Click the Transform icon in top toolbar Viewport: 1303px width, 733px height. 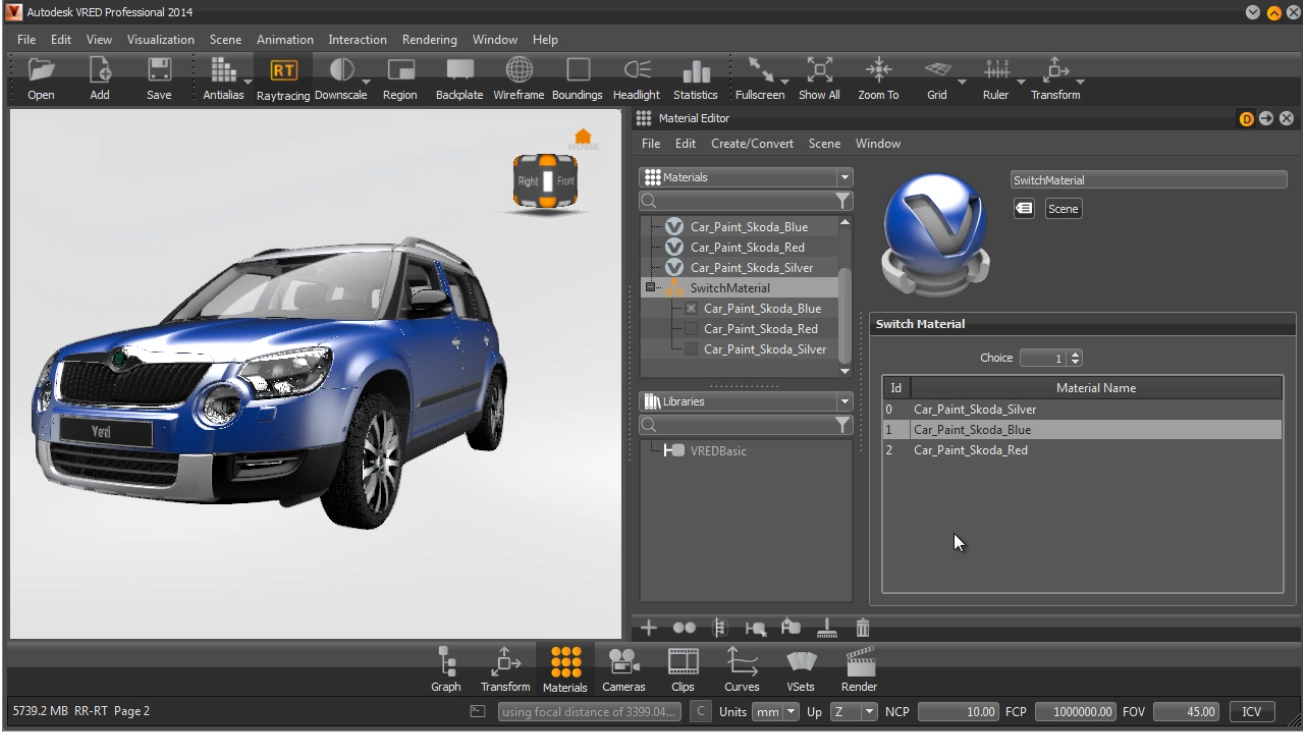pyautogui.click(x=1056, y=78)
